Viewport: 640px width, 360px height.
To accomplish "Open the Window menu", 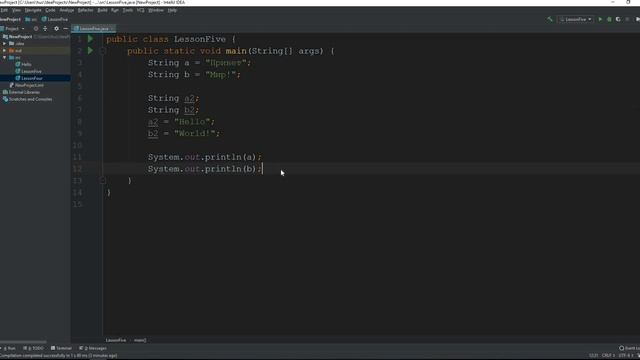I will 156,10.
